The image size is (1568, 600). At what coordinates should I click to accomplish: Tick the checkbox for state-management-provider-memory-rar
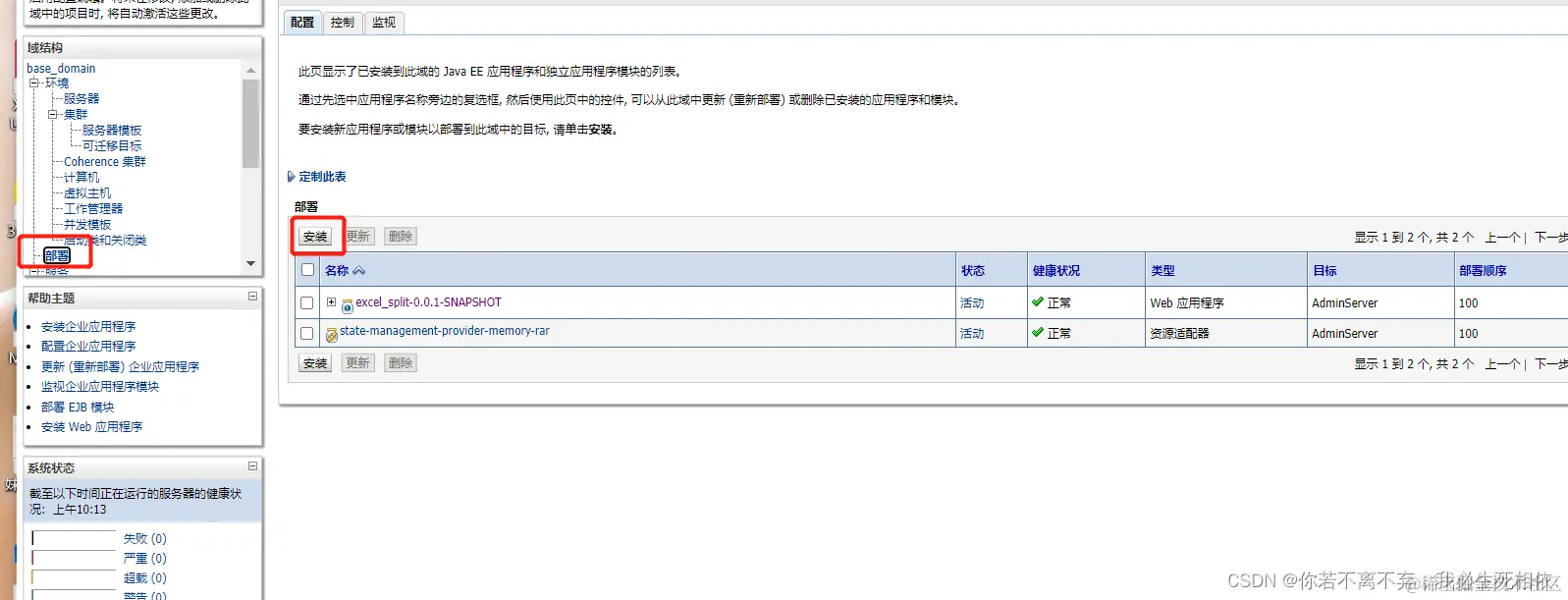click(307, 334)
